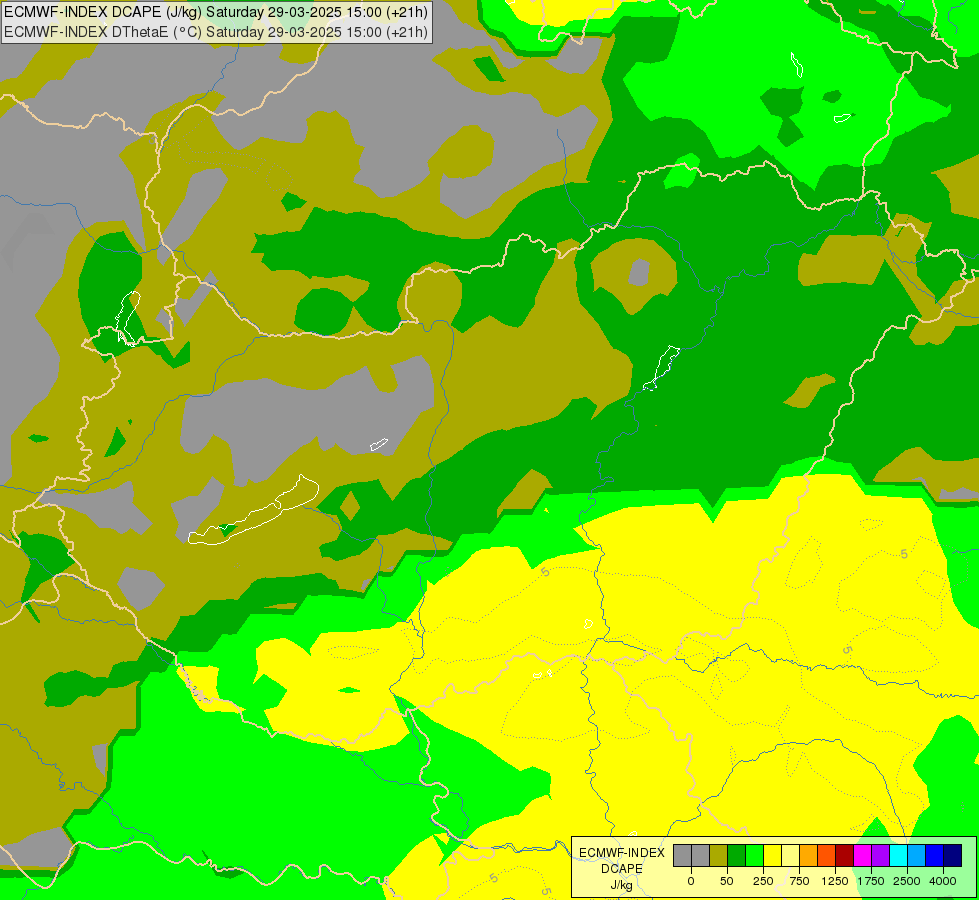The width and height of the screenshot is (979, 900).
Task: Select the purple legend swatch
Action: coord(880,855)
